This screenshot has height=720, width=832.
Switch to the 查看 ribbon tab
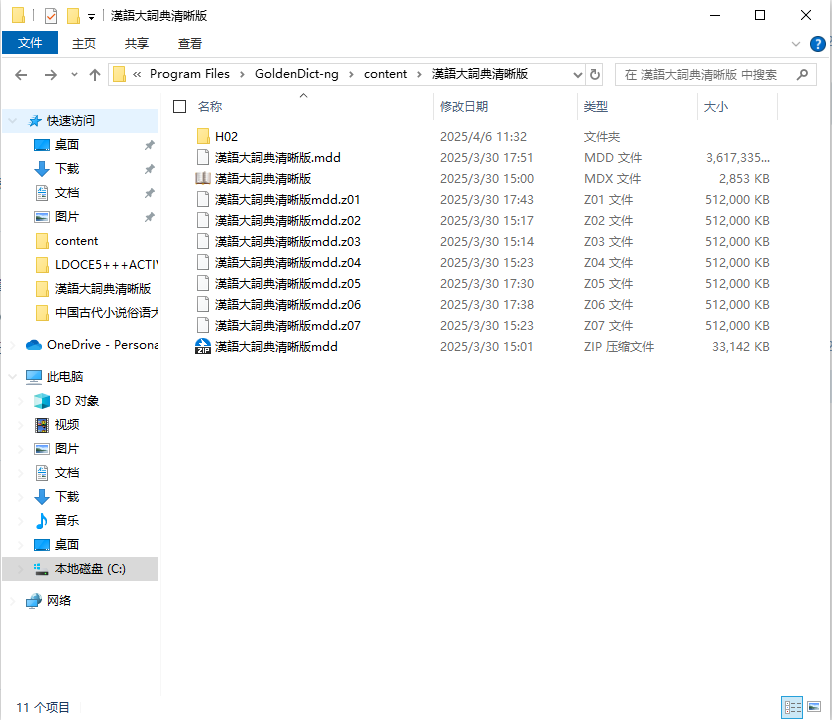coord(189,44)
